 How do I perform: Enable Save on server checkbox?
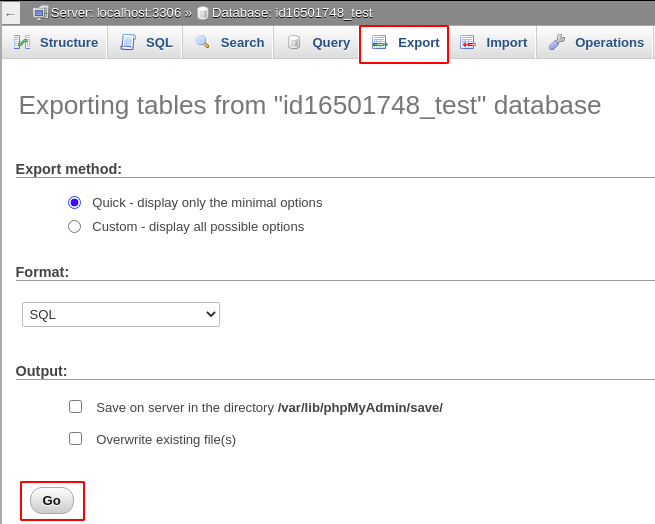pos(75,406)
